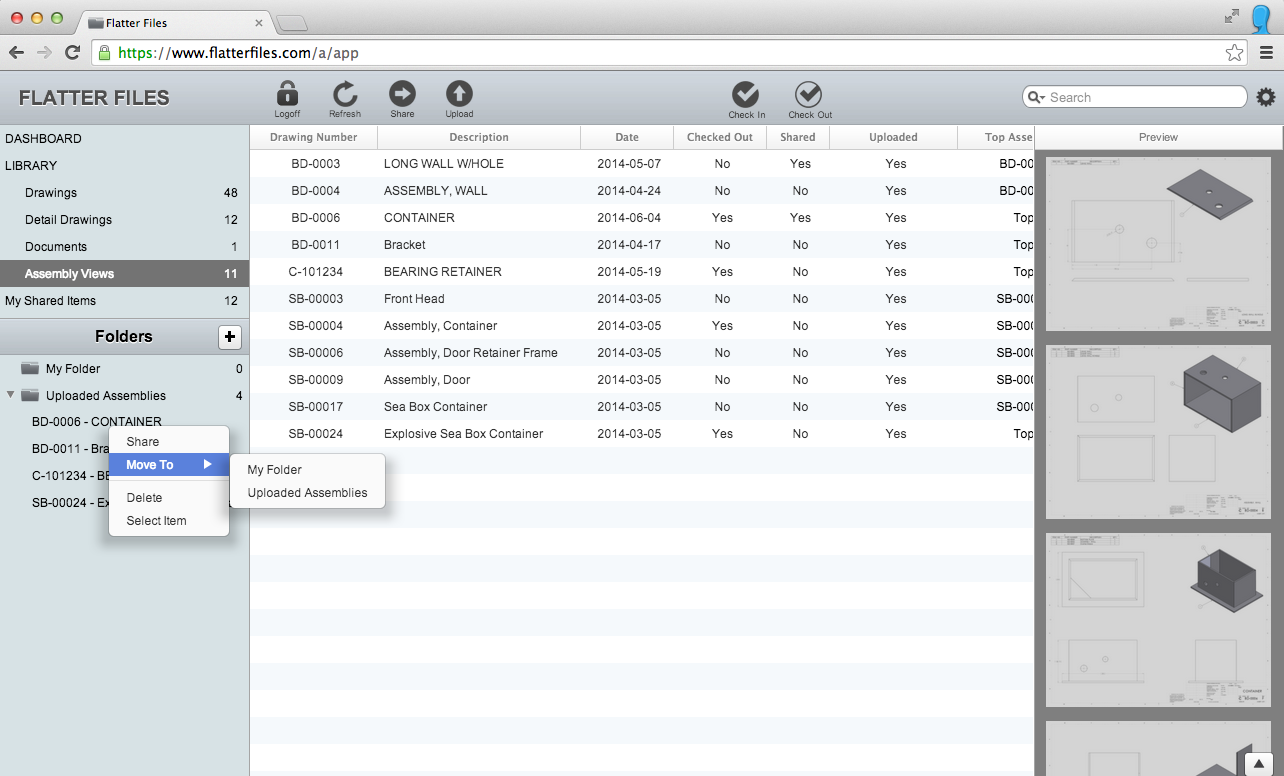Select the BD-0011 Bracket table row
The height and width of the screenshot is (776, 1284).
pos(642,245)
